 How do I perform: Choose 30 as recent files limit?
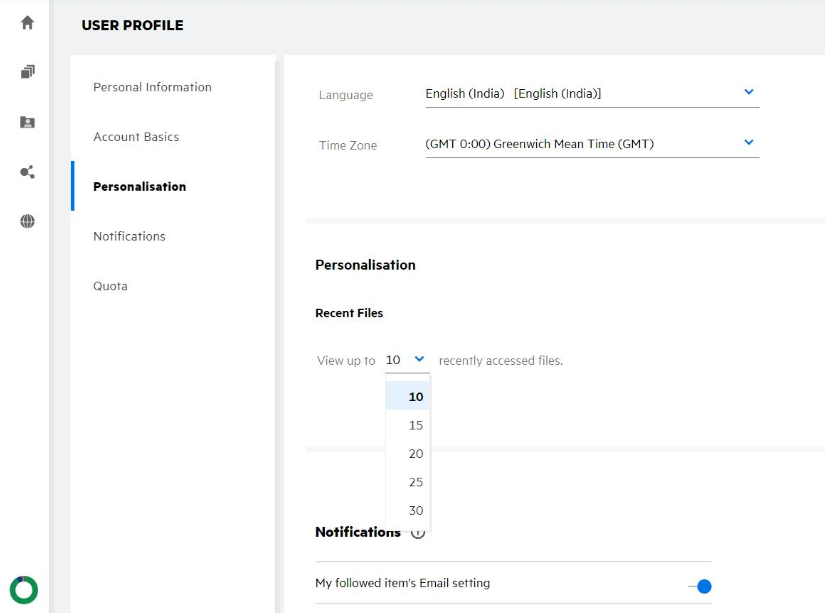[x=415, y=511]
